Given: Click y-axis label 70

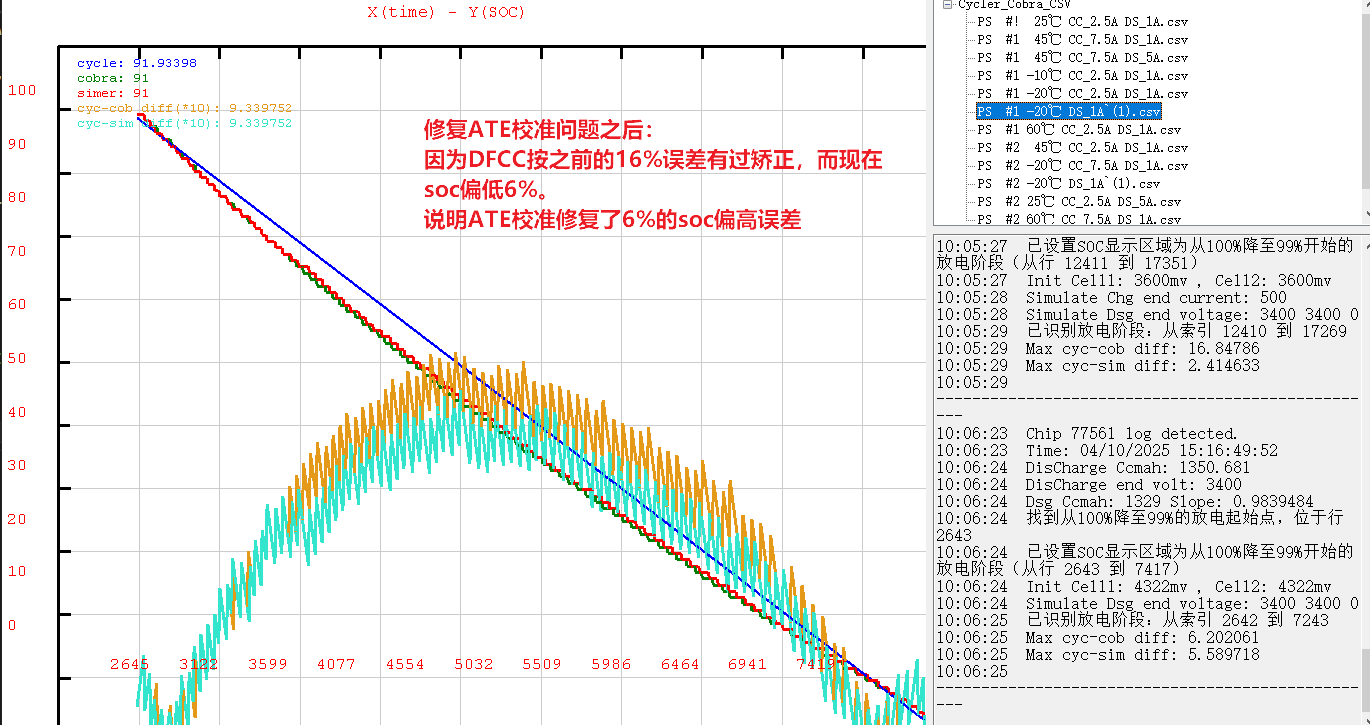Looking at the screenshot, I should tap(18, 251).
